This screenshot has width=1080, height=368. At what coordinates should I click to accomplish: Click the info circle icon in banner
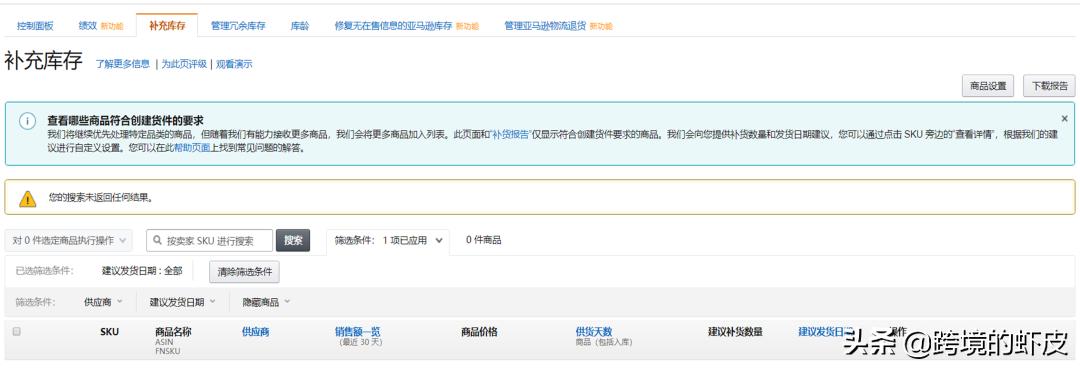(27, 121)
